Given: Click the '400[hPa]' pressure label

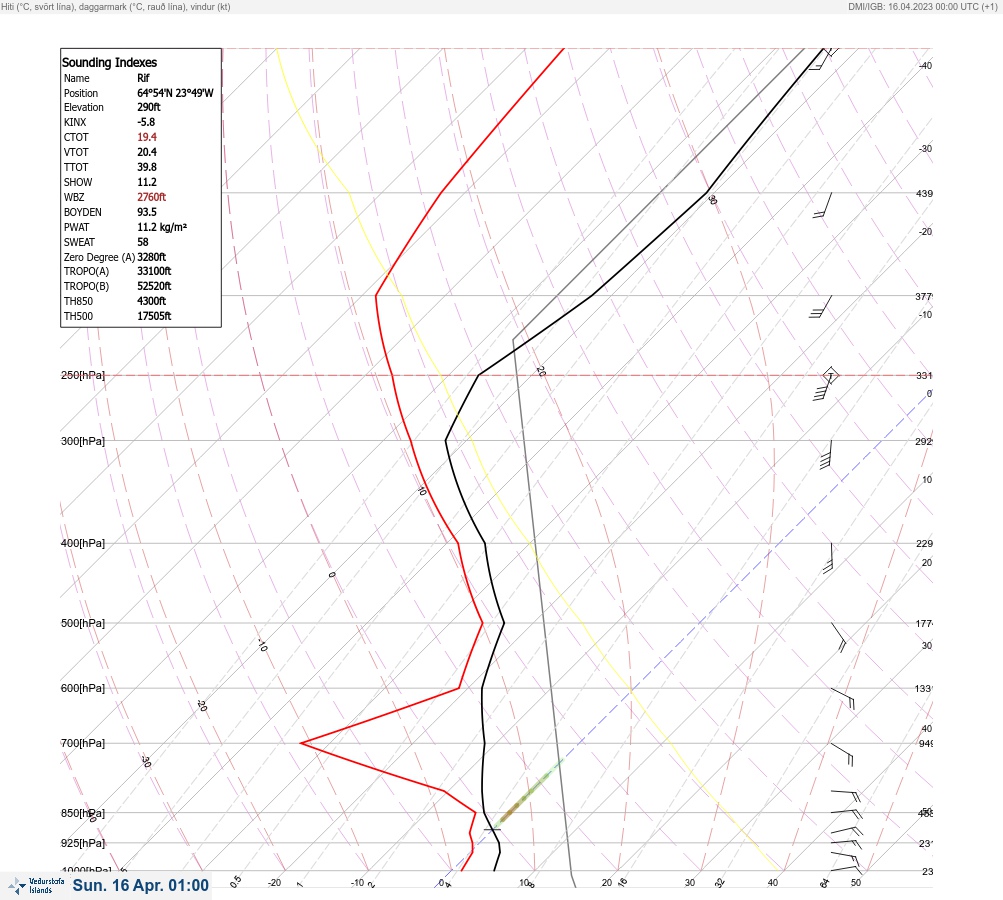Looking at the screenshot, I should point(83,543).
